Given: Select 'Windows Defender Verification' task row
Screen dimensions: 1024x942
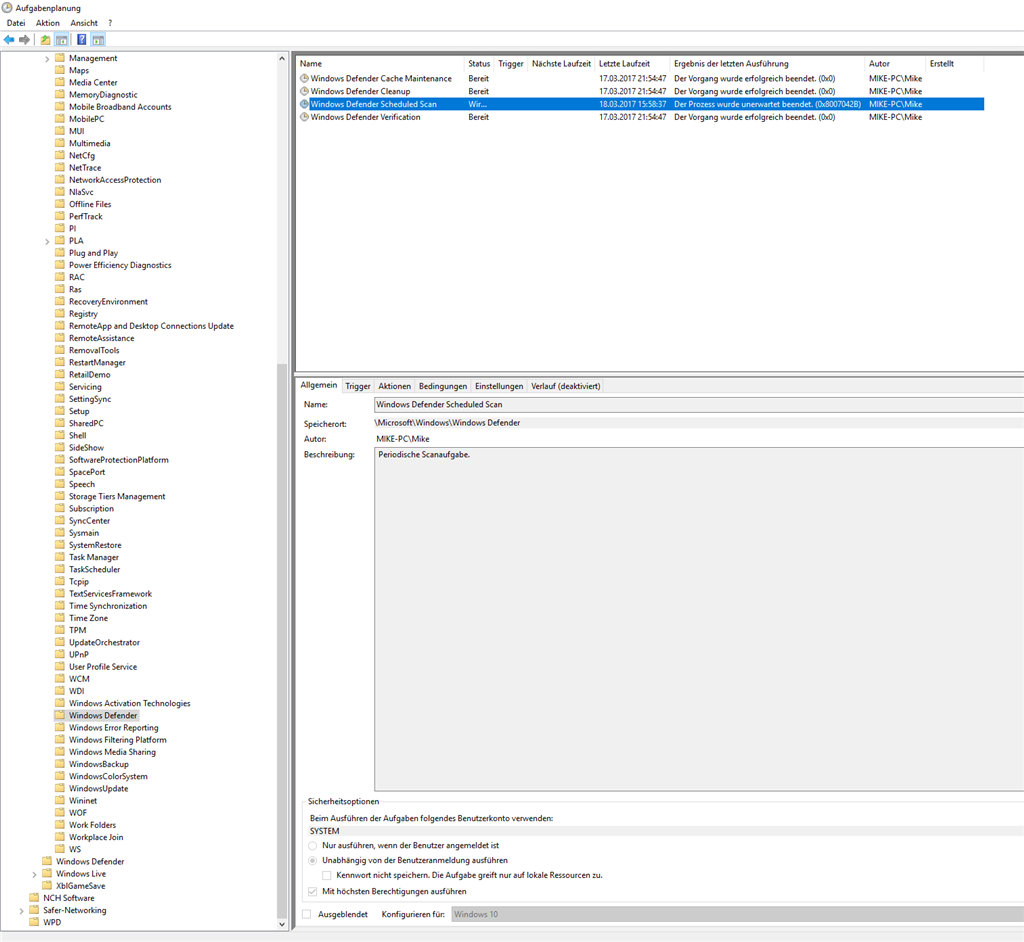Looking at the screenshot, I should [641, 117].
